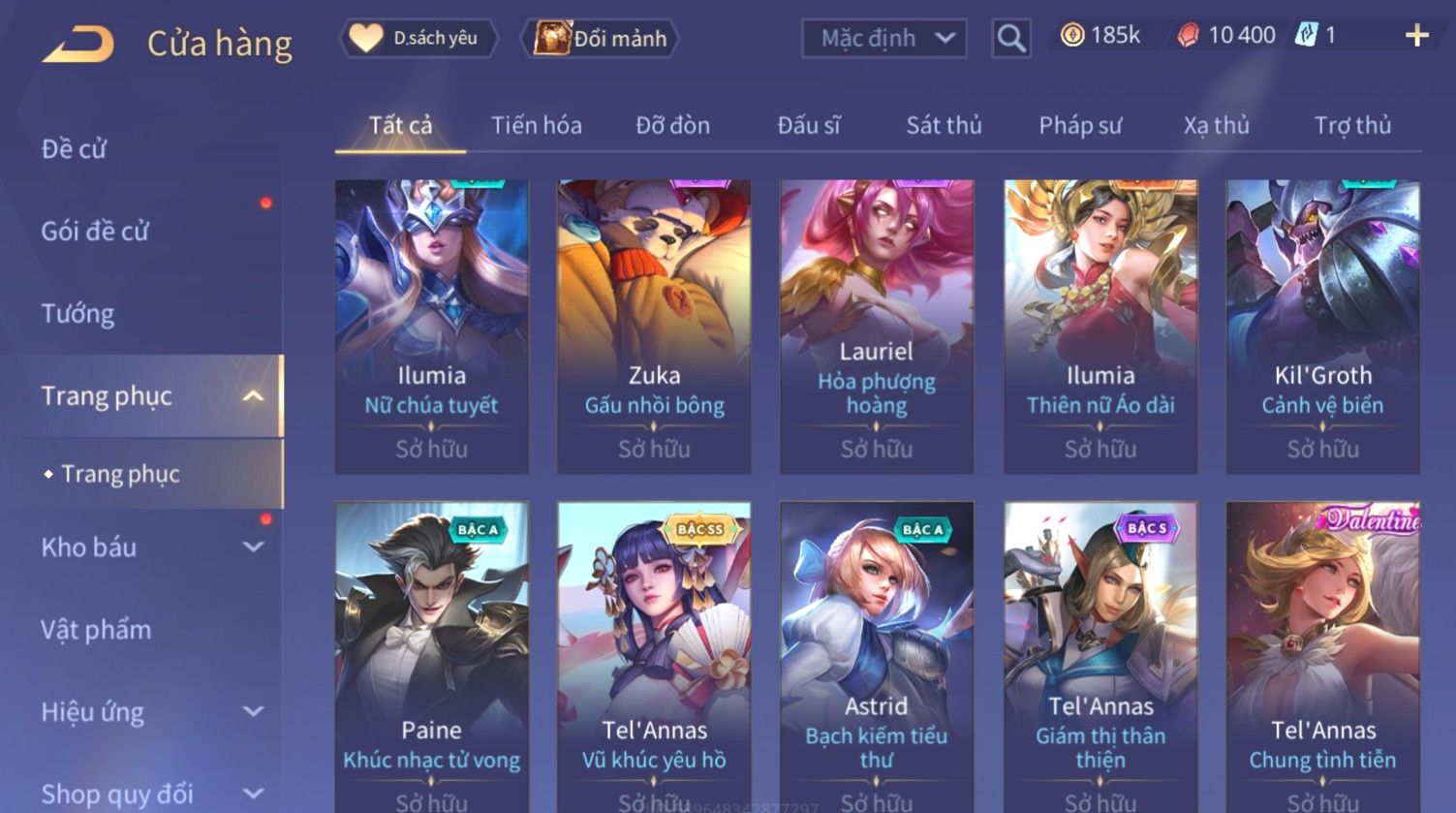Open Đổi mảnh chest exchange
The width and height of the screenshot is (1456, 813).
point(601,39)
